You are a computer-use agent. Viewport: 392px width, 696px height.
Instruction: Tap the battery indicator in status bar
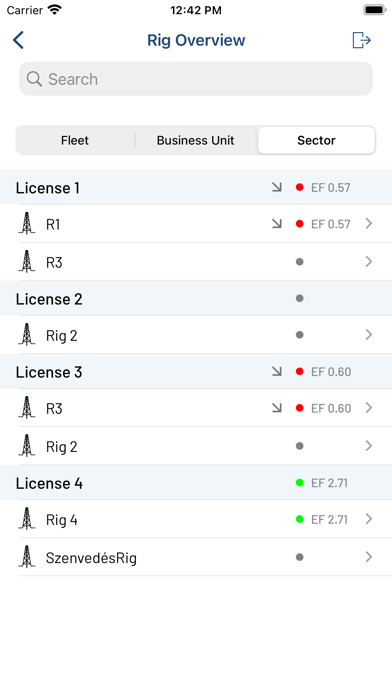[x=375, y=10]
